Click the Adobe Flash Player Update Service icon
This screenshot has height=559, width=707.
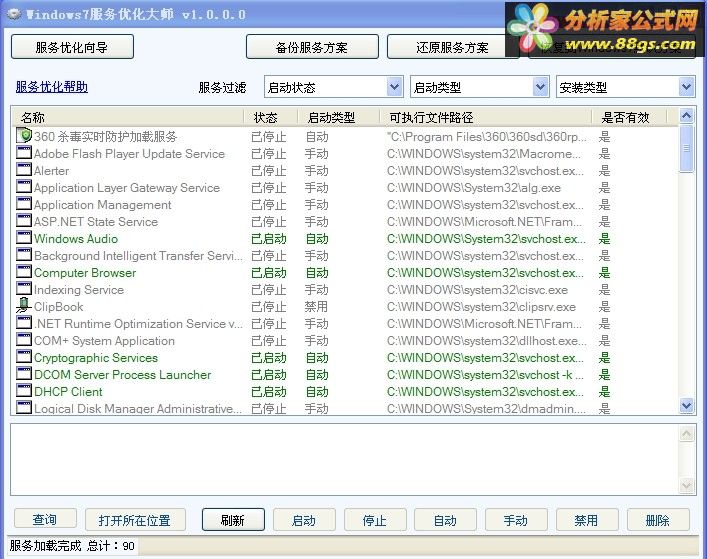(24, 152)
